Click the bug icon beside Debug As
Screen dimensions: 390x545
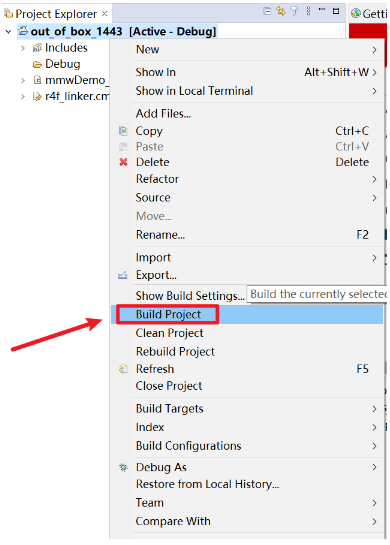(x=123, y=467)
